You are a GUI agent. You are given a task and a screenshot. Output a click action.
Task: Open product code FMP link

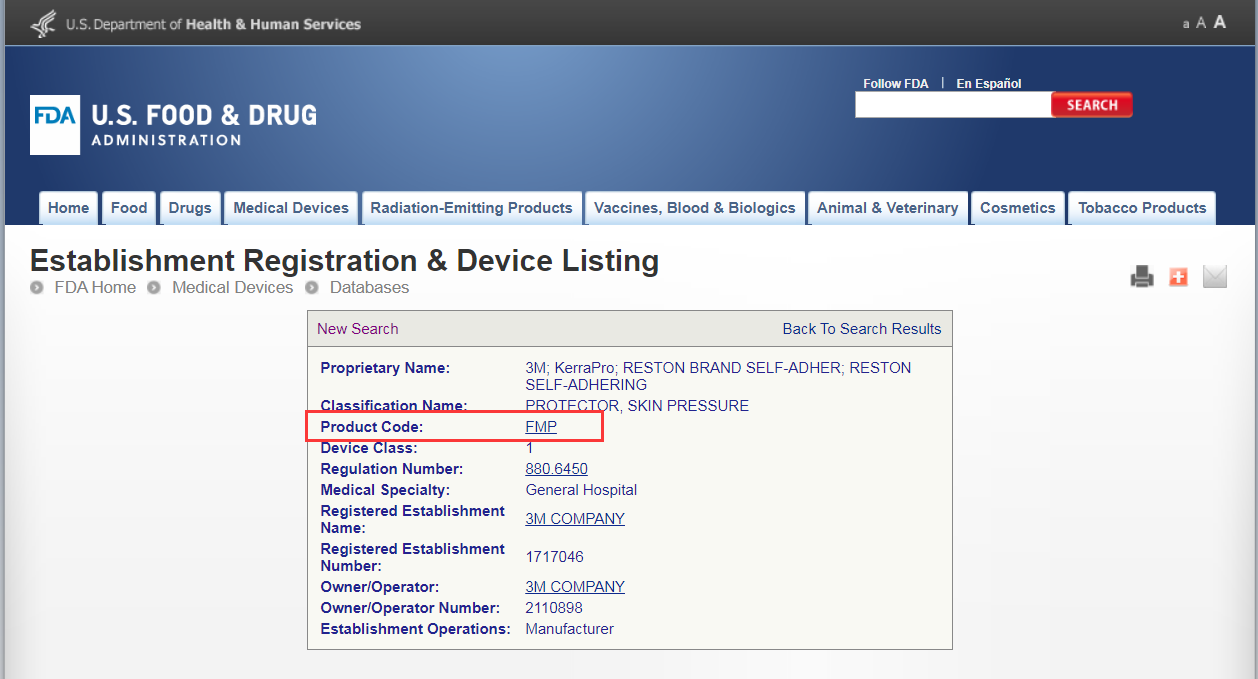coord(541,427)
